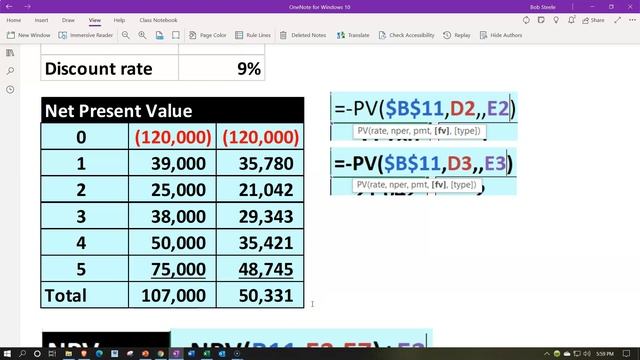The height and width of the screenshot is (360, 640).
Task: Select the 107,000 total cell
Action: click(x=172, y=295)
